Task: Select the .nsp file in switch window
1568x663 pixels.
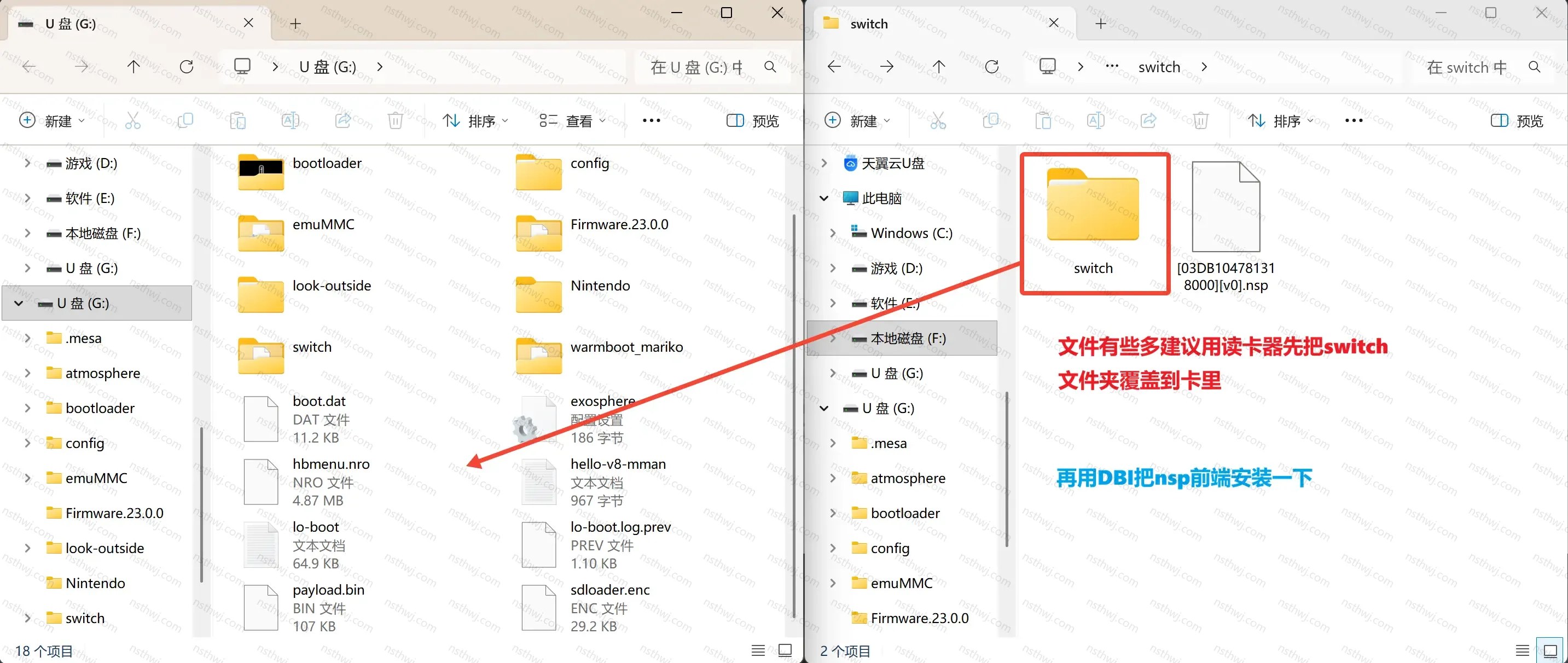Action: [1226, 225]
